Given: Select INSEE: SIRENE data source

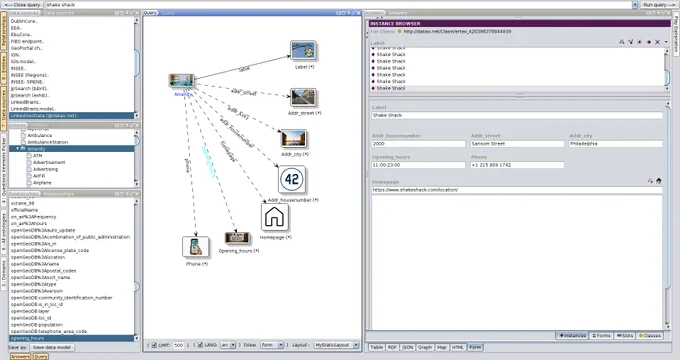Looking at the screenshot, I should tap(72, 82).
